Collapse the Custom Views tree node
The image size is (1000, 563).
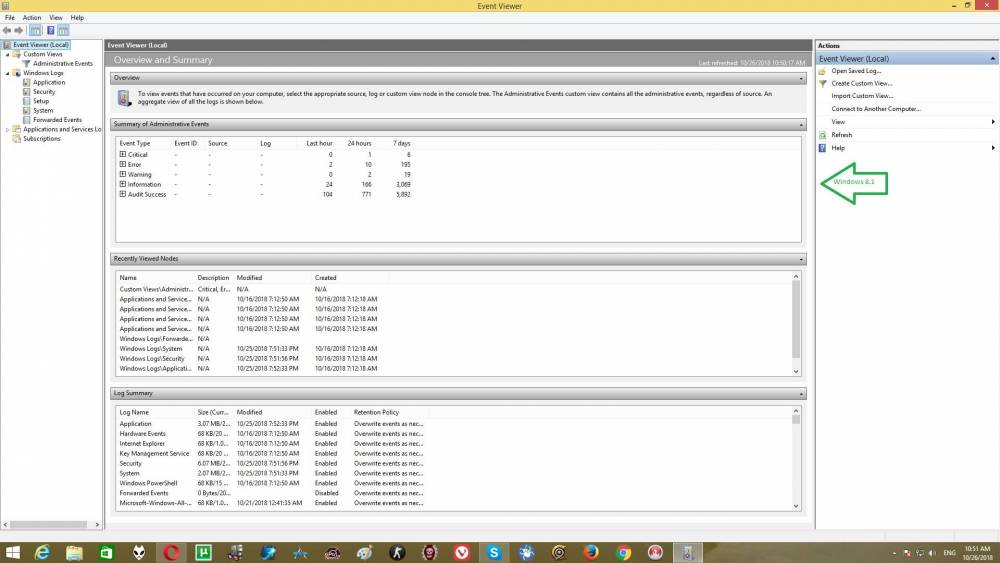tap(8, 55)
